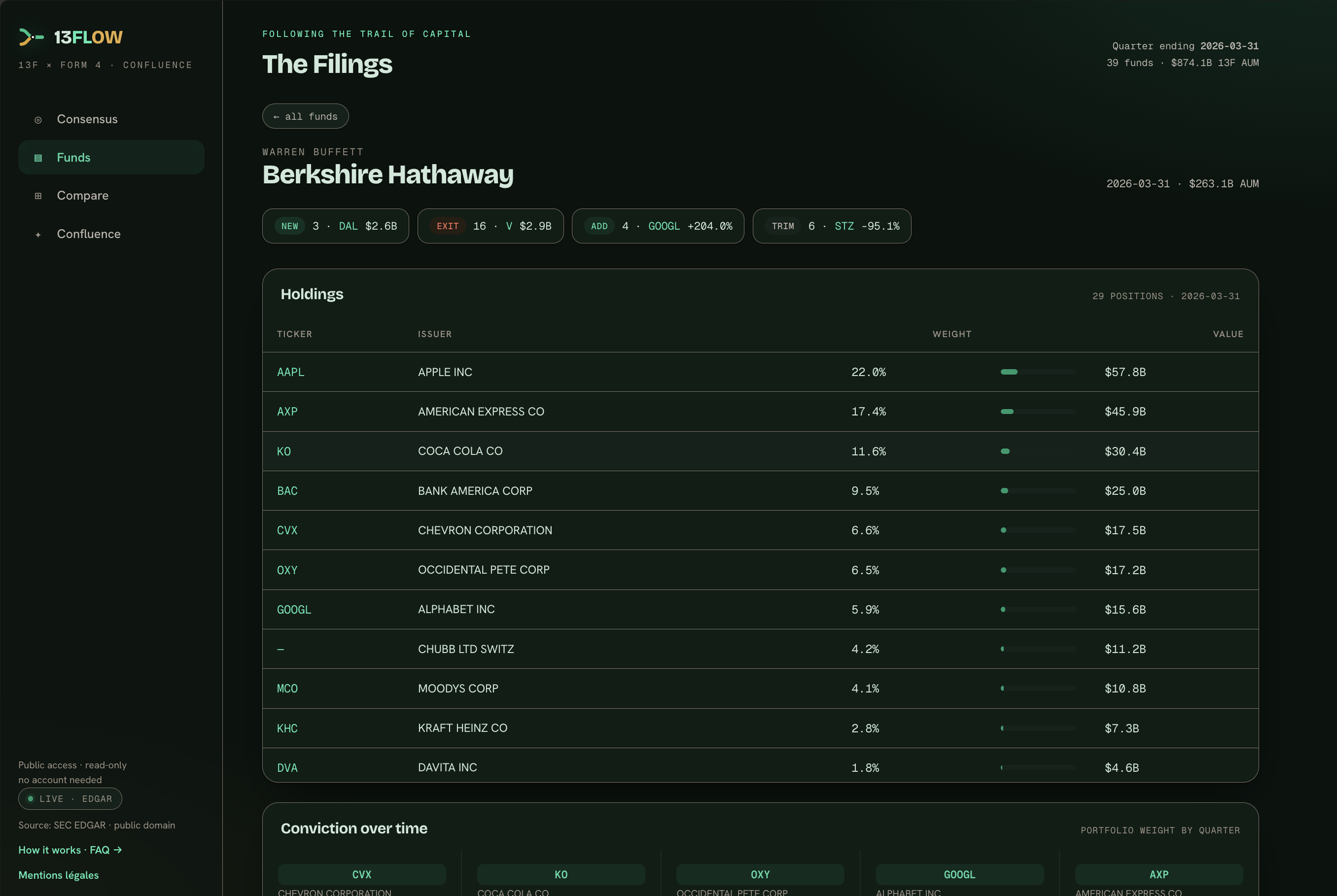The width and height of the screenshot is (1337, 896).
Task: Click the CHEVRON CORPORATION holdings row cell
Action: tap(485, 530)
